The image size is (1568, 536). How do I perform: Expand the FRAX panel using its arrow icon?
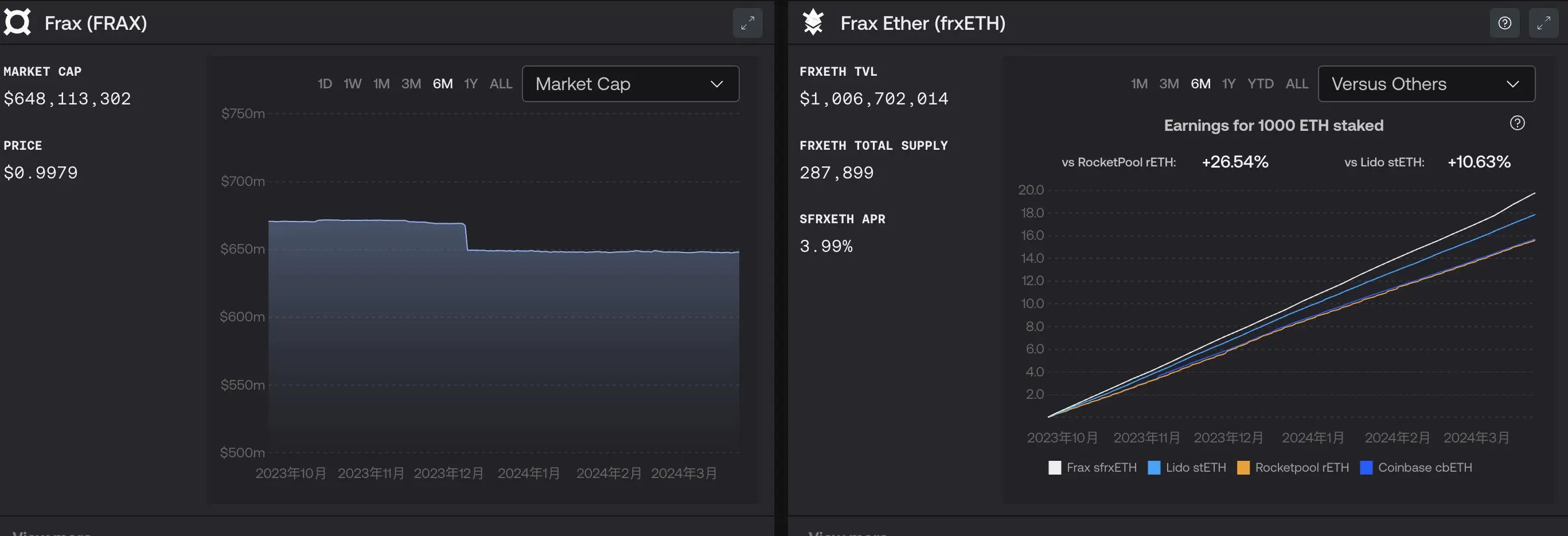coord(748,22)
